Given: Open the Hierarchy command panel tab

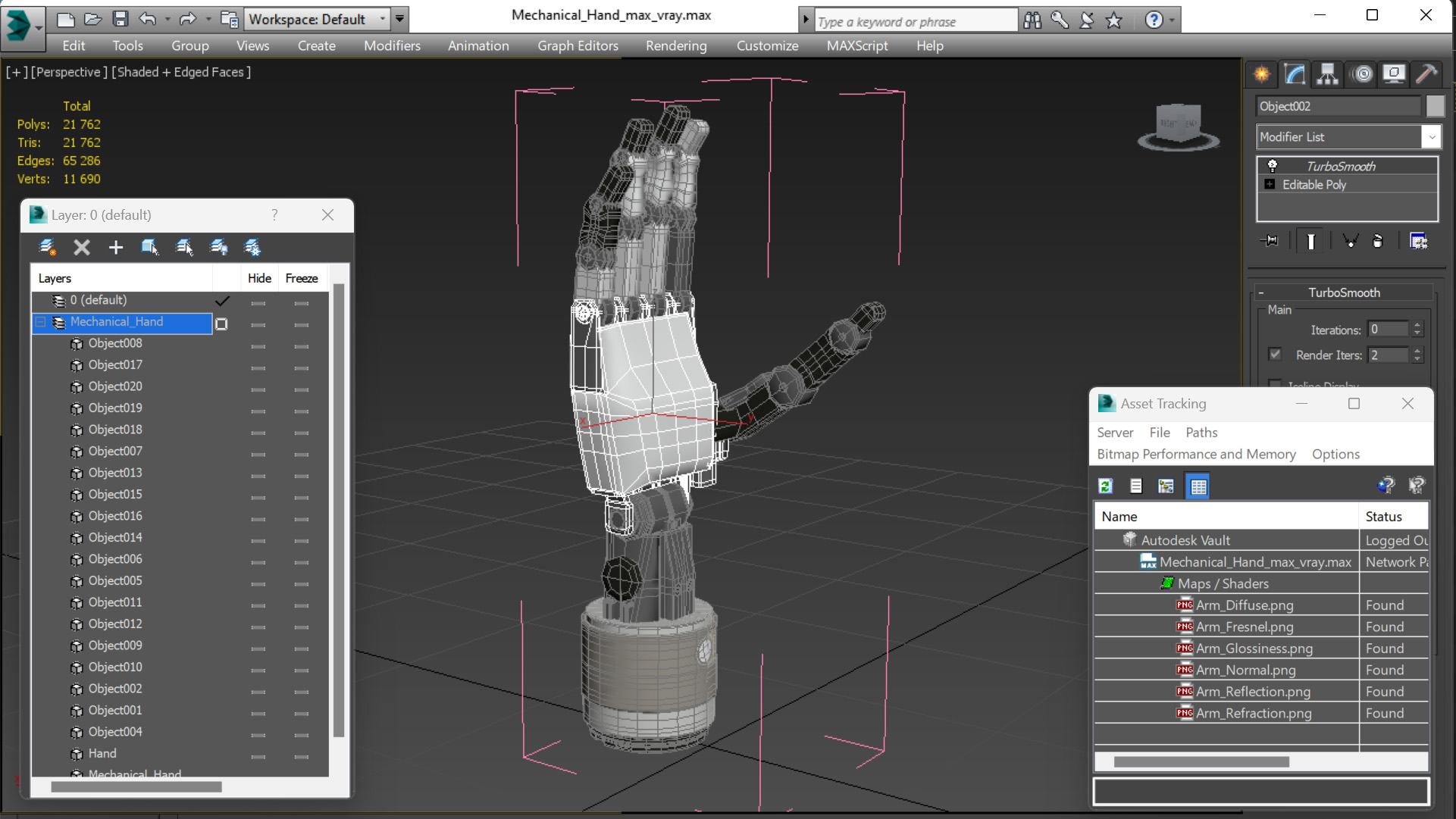Looking at the screenshot, I should click(1327, 73).
